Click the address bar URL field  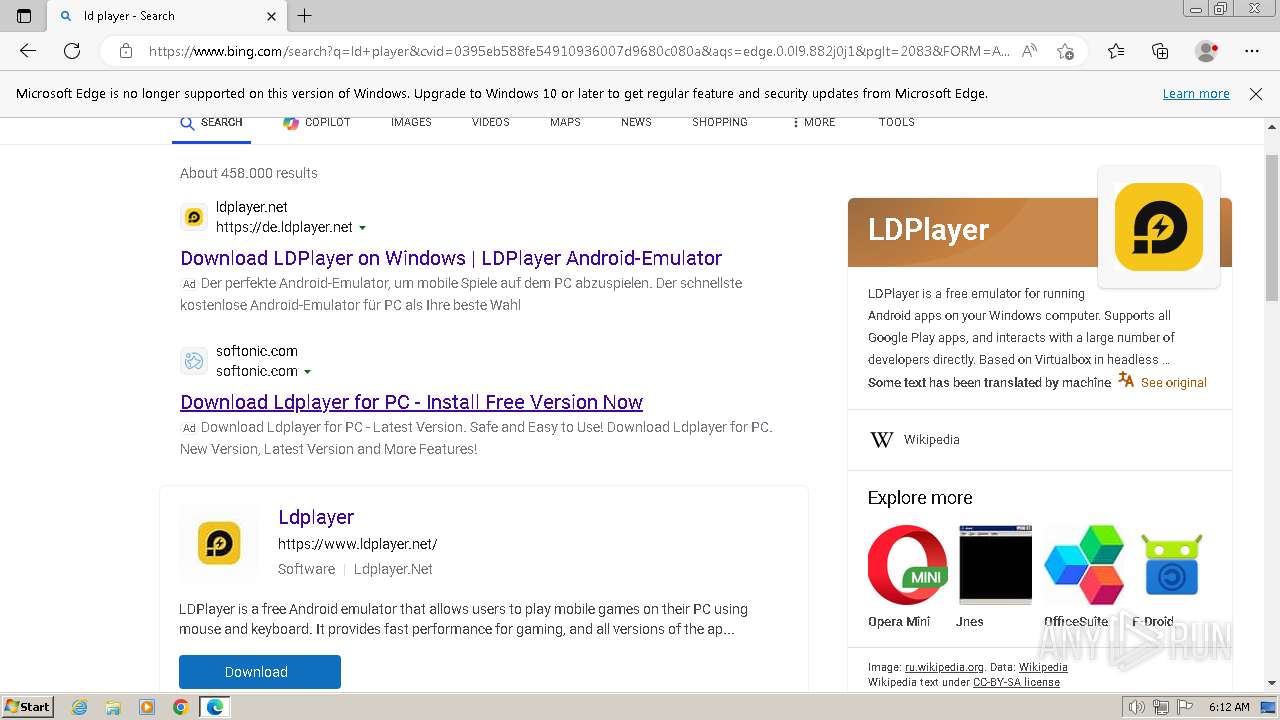tap(578, 51)
